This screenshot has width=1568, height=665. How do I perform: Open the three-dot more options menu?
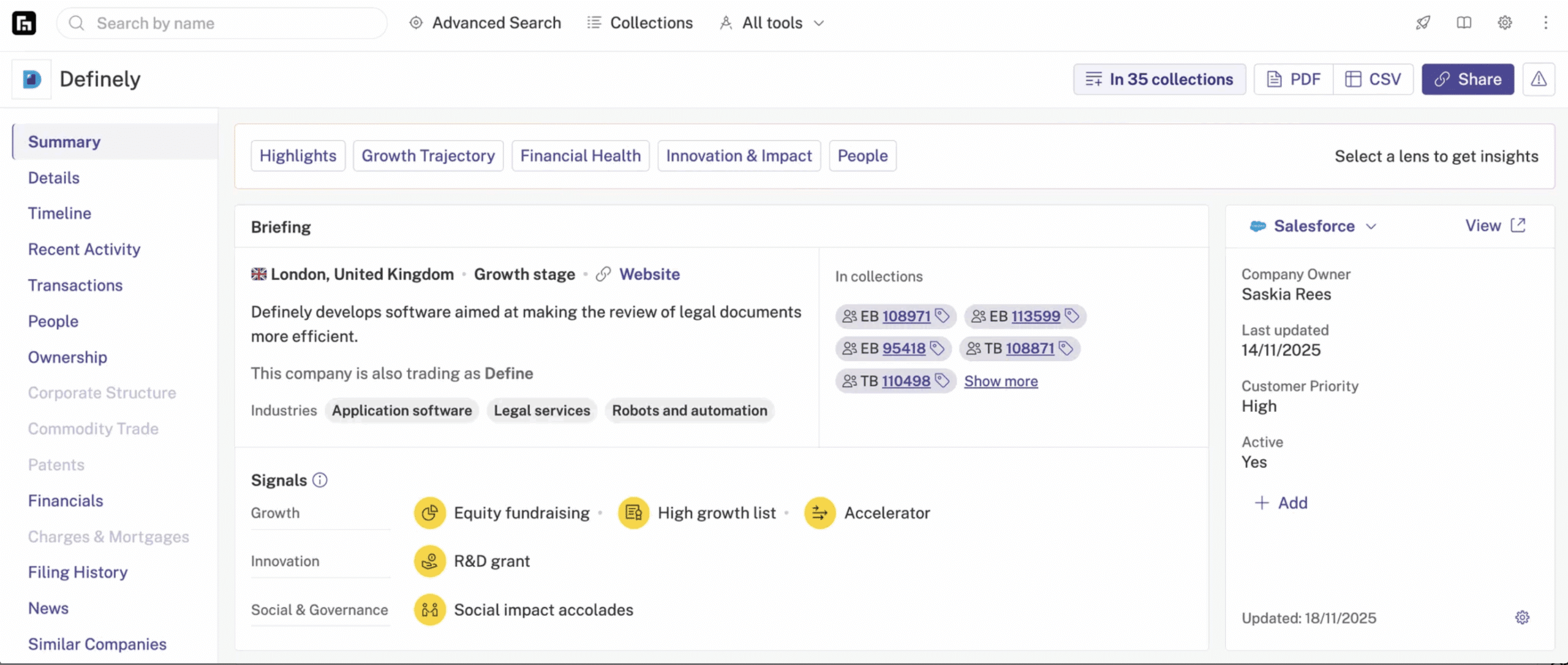tap(1545, 23)
